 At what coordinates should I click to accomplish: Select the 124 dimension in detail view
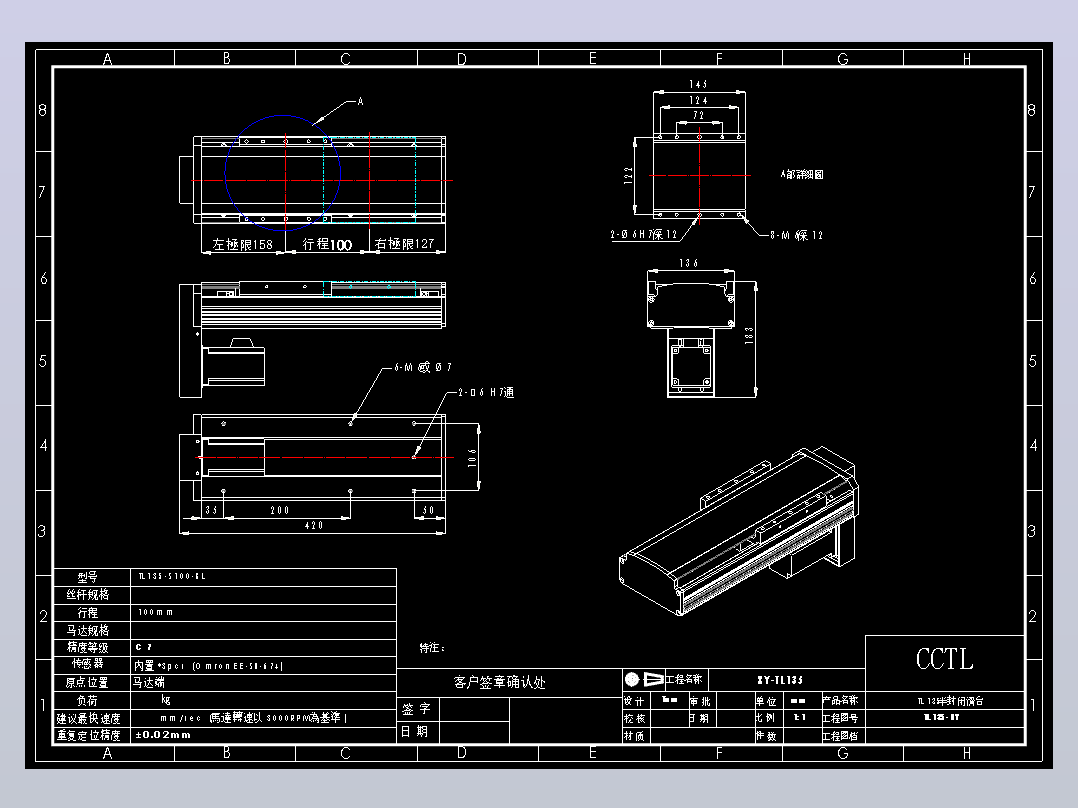(x=698, y=100)
